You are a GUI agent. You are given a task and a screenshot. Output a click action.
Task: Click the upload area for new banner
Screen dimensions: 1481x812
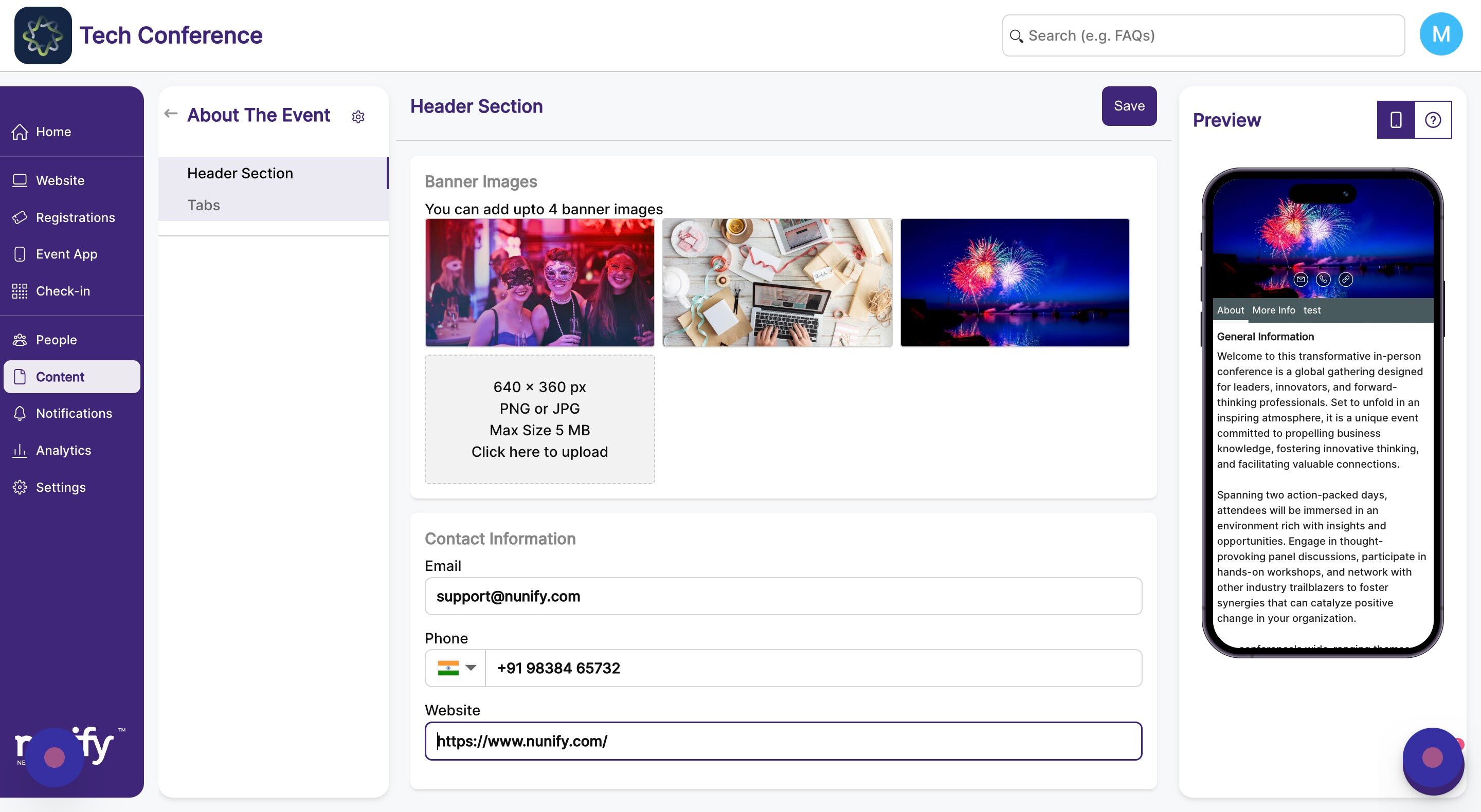(x=539, y=419)
